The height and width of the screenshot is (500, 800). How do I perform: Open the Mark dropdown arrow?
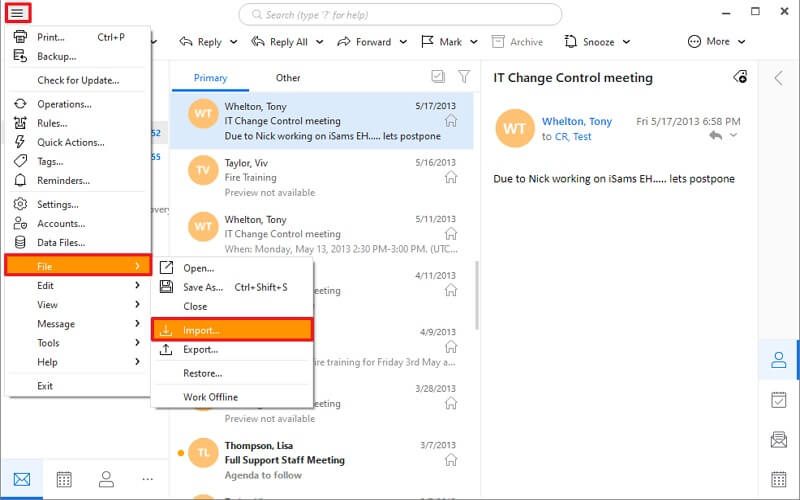(474, 42)
